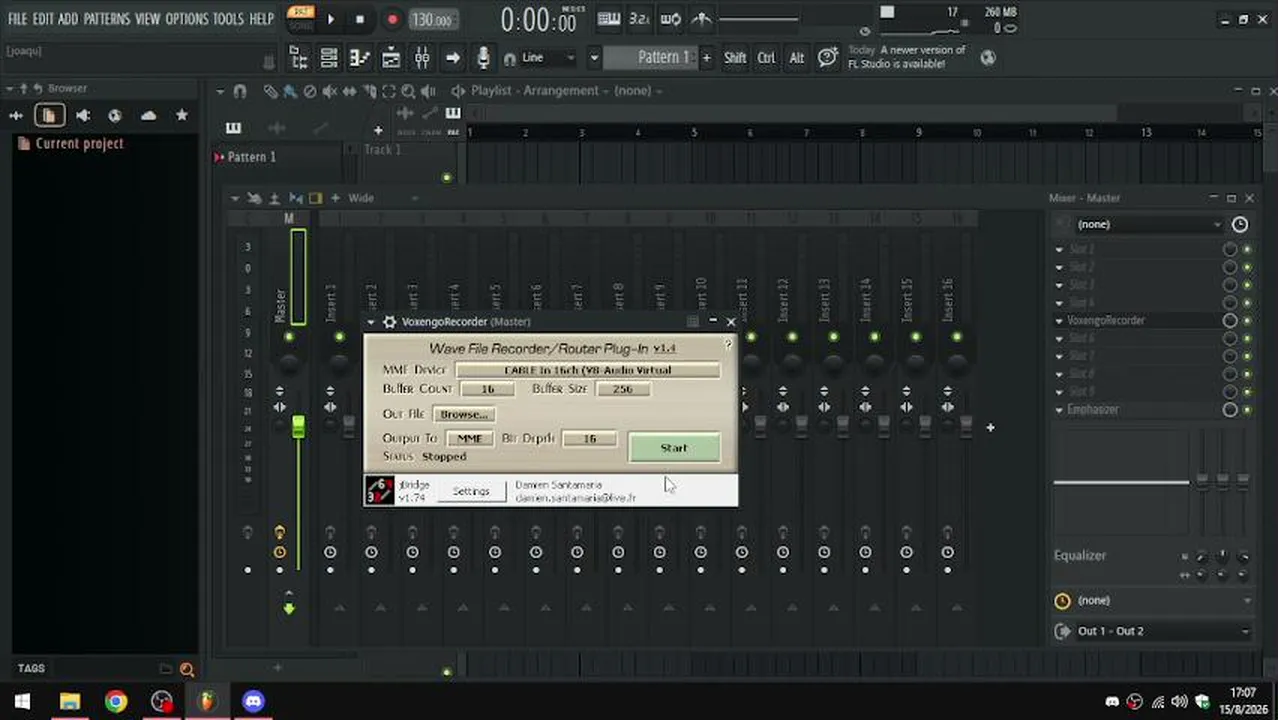
Task: Select Pattern 1 in Playlist picker
Action: pos(250,157)
